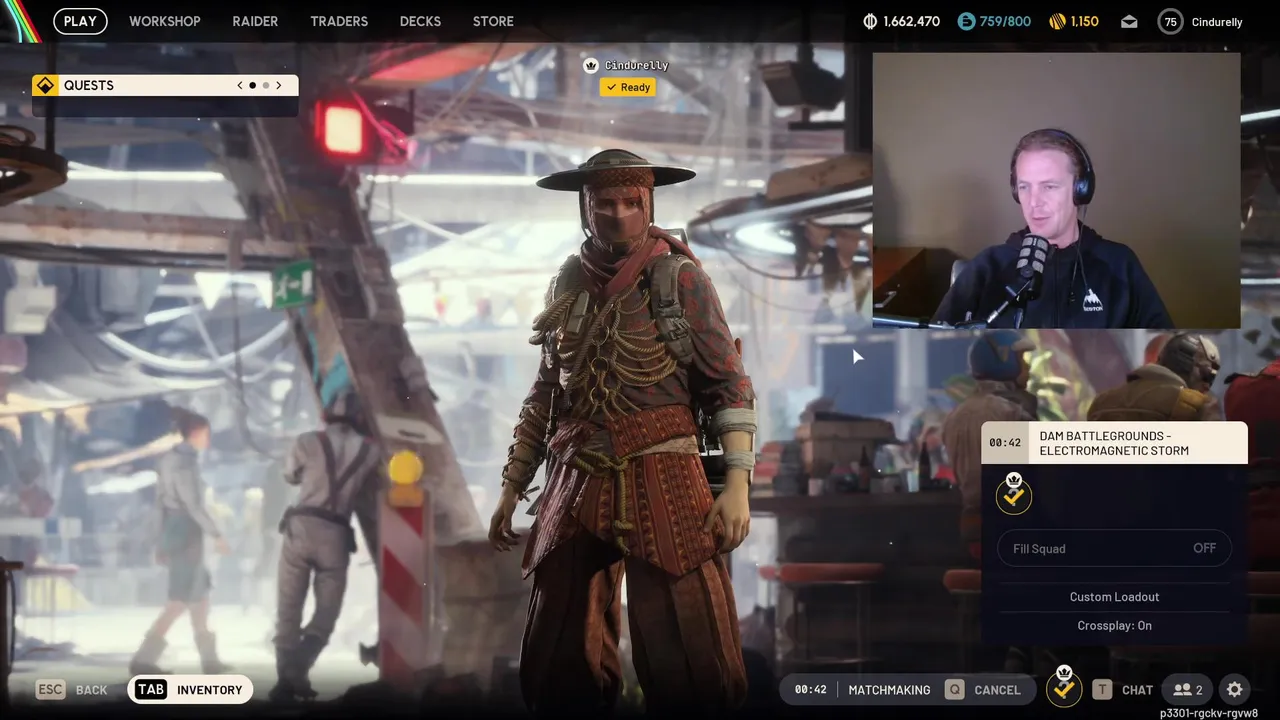
Task: Click the QUESTS panel header
Action: coord(165,85)
